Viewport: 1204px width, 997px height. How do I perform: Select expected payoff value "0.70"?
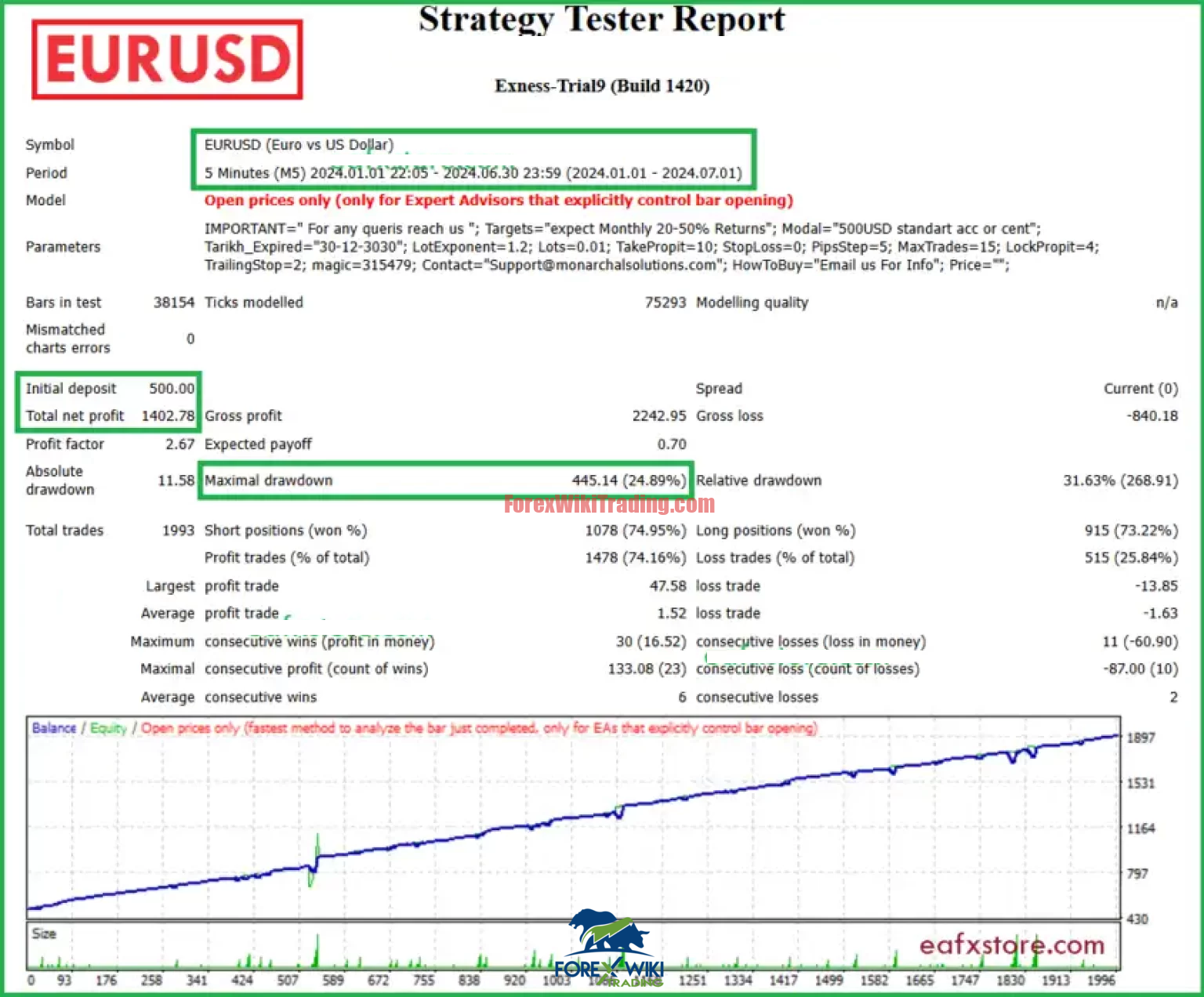pos(672,444)
